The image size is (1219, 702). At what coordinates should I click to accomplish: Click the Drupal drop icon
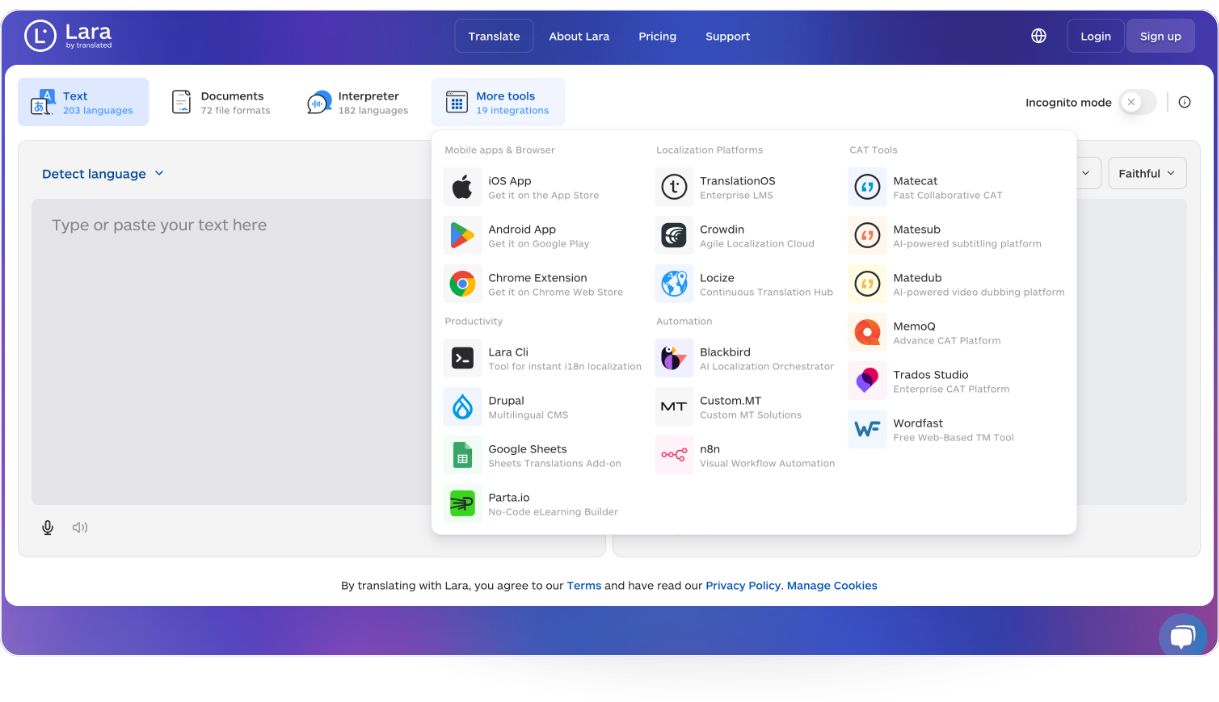462,407
